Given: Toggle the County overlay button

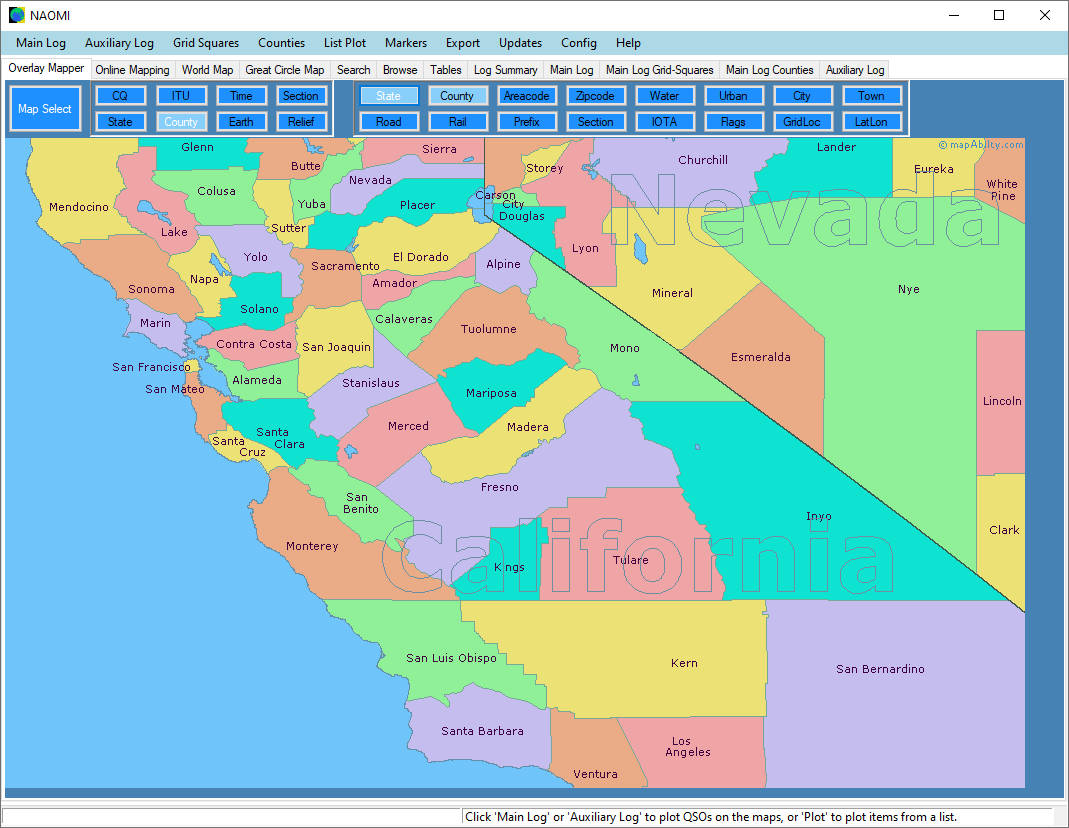Looking at the screenshot, I should point(457,96).
